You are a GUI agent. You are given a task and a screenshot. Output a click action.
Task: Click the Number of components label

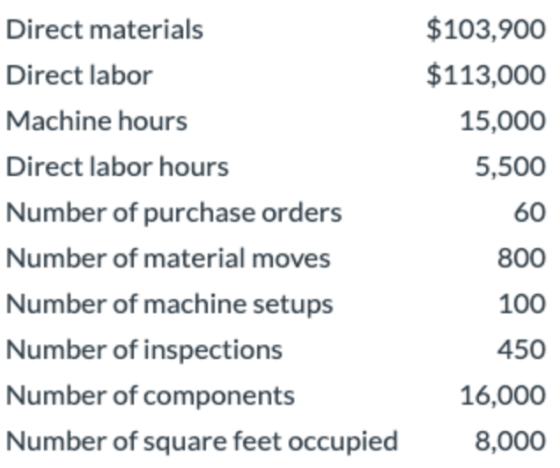point(150,396)
